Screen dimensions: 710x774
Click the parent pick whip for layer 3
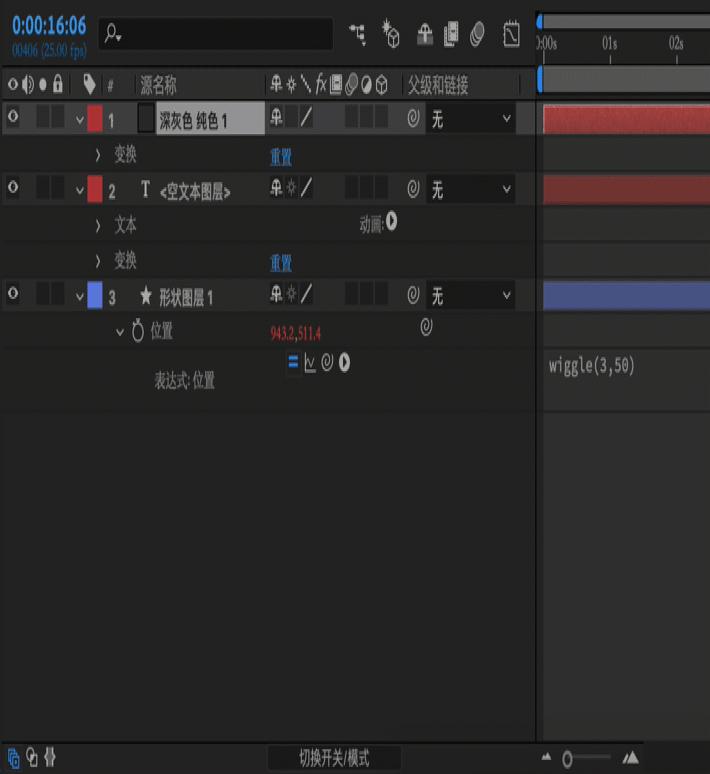pyautogui.click(x=413, y=295)
